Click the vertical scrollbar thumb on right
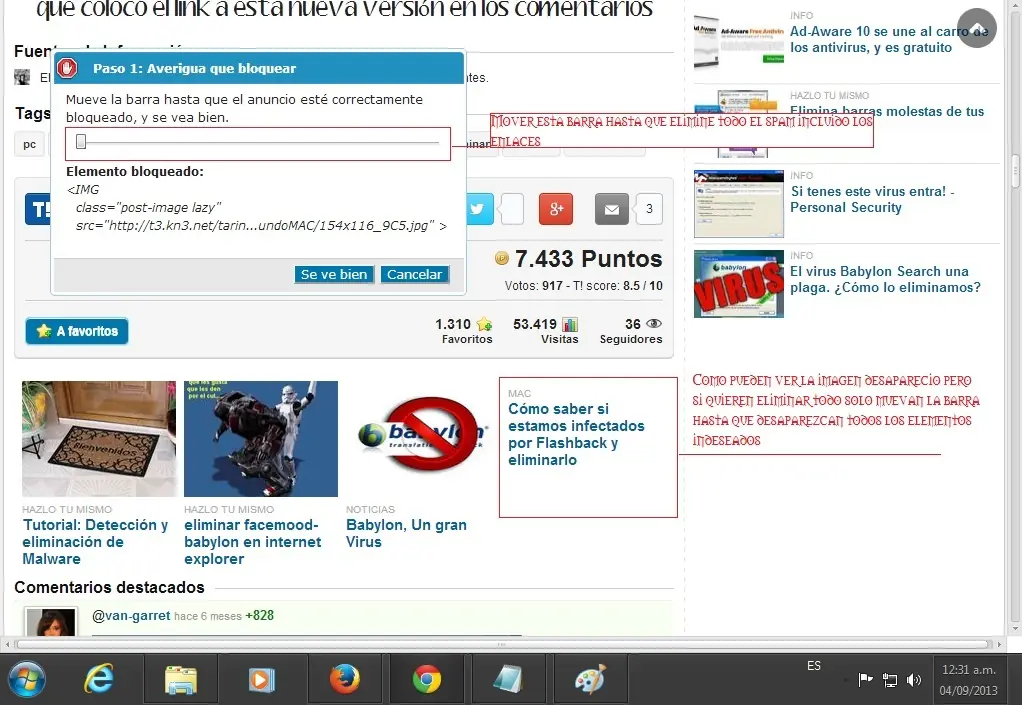Image resolution: width=1022 pixels, height=705 pixels. [1015, 170]
